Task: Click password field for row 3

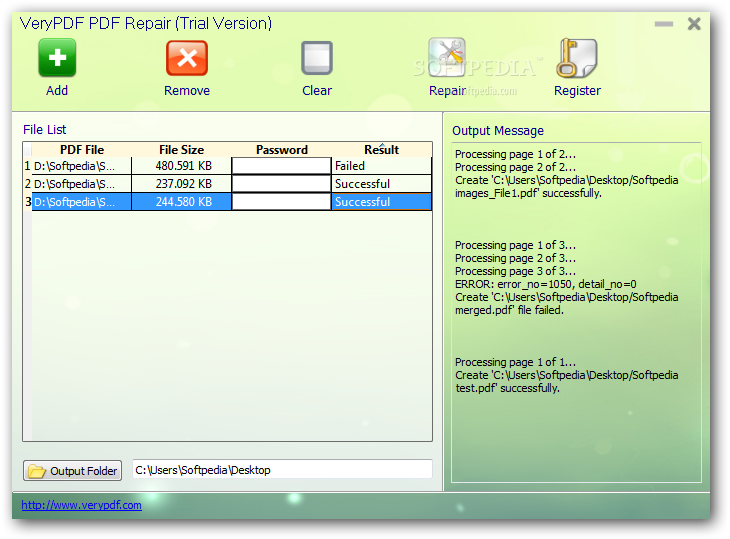Action: pyautogui.click(x=282, y=202)
